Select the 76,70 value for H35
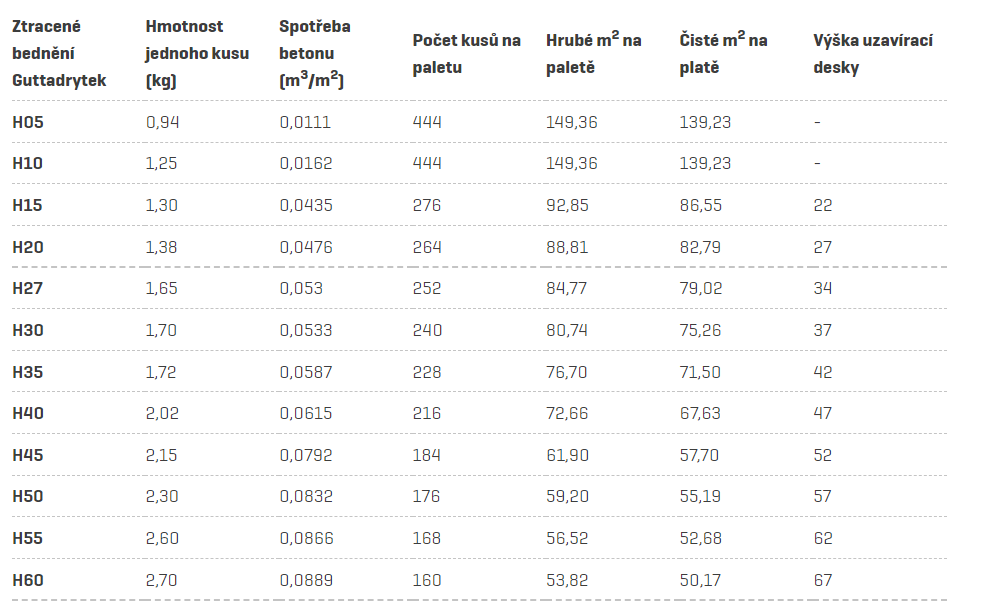The image size is (991, 613). pyautogui.click(x=566, y=372)
